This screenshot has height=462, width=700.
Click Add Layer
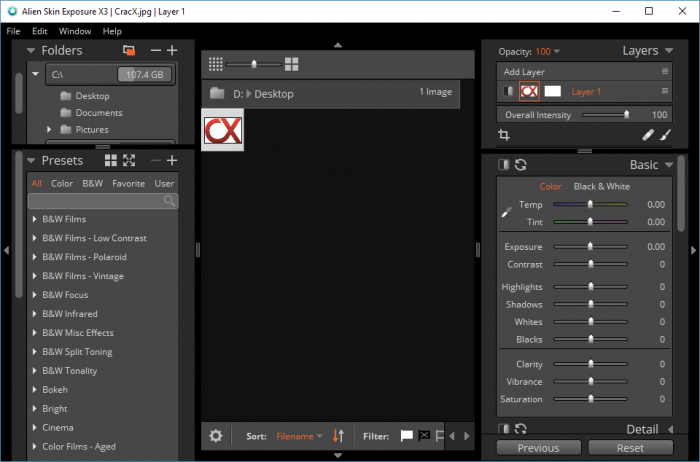point(524,71)
